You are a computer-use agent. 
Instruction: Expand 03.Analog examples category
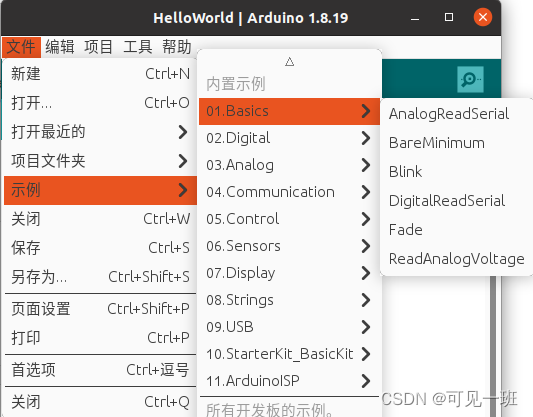tap(289, 165)
